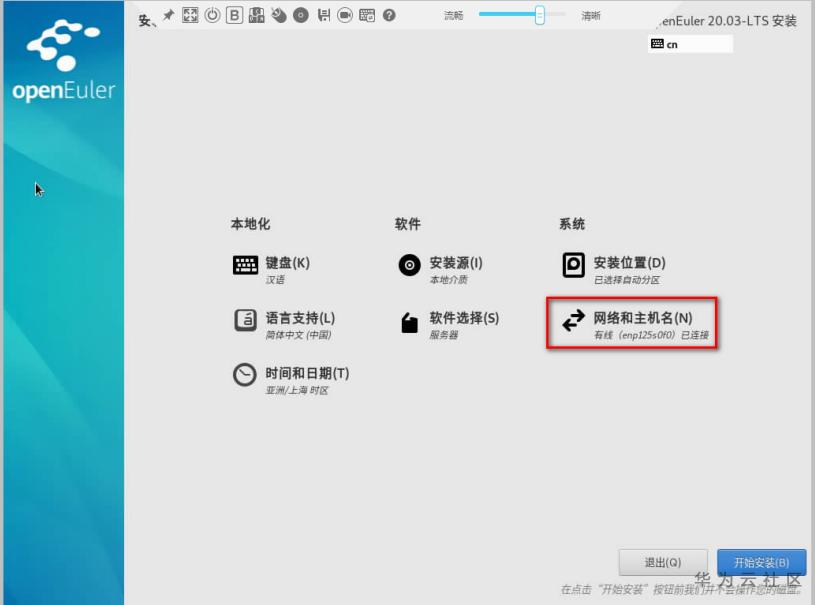
Task: Click the power control icon
Action: click(212, 15)
